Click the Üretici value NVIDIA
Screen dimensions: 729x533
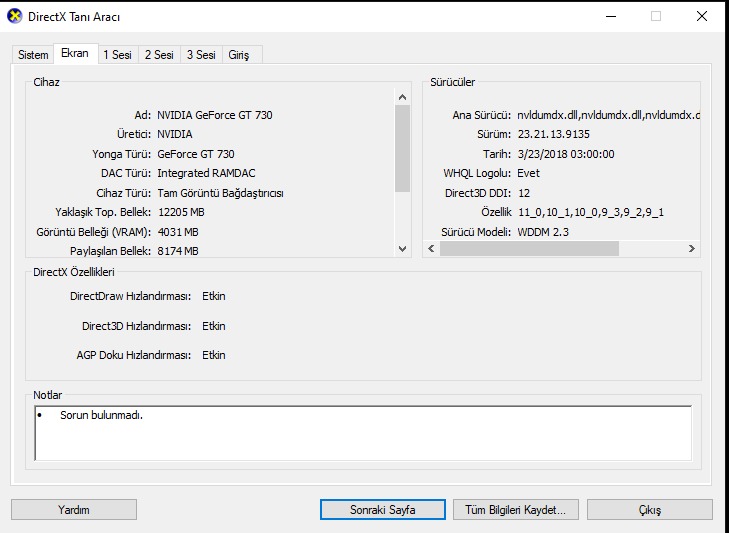point(175,134)
